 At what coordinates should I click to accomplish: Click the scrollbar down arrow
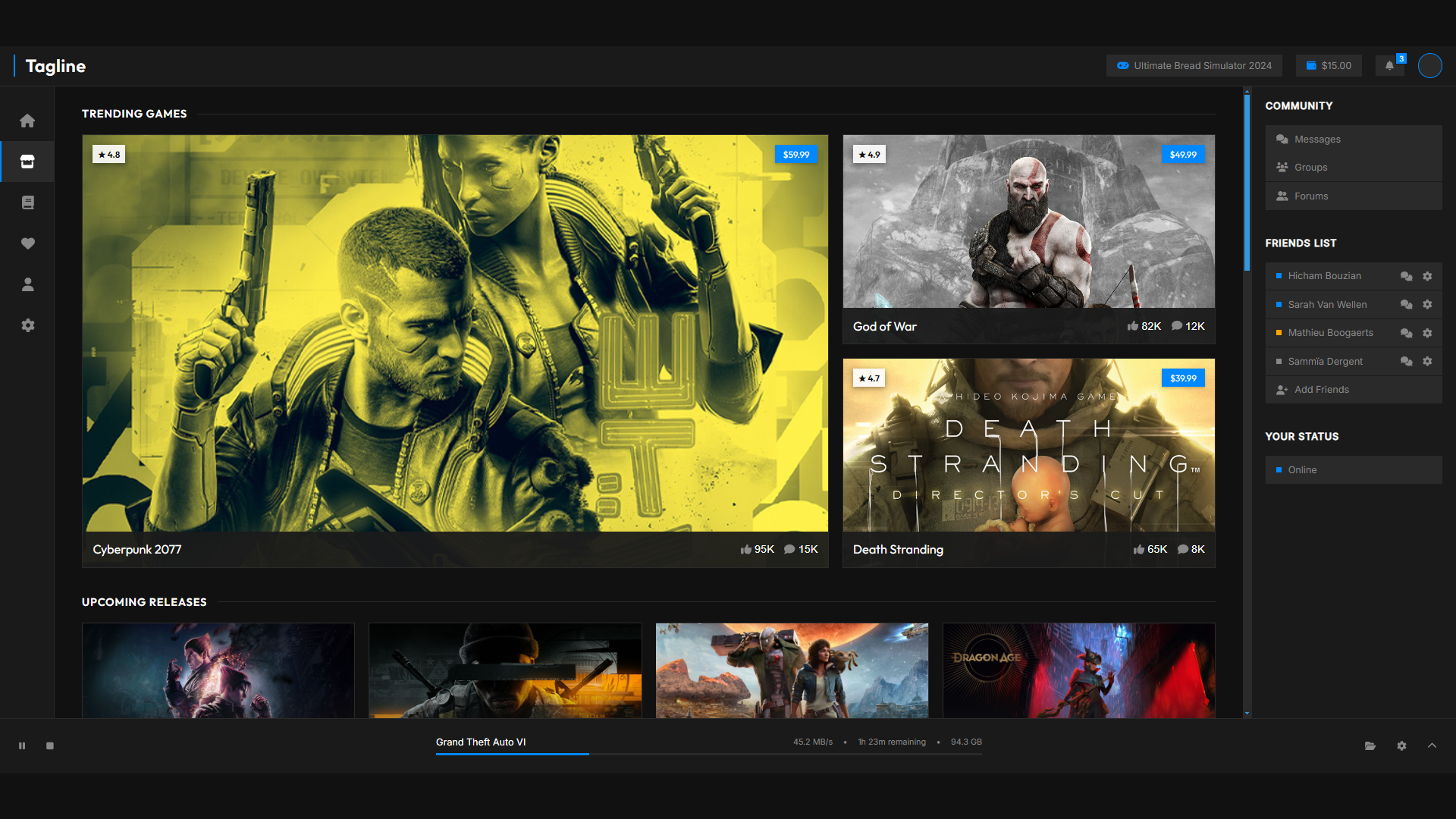point(1247,714)
